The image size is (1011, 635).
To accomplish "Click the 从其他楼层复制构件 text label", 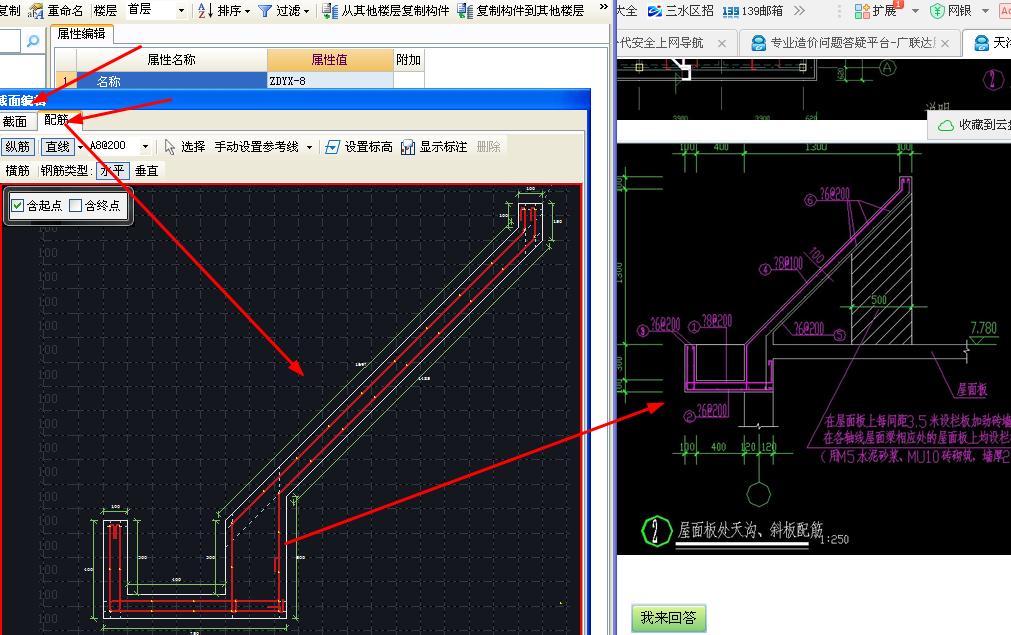I will (395, 11).
